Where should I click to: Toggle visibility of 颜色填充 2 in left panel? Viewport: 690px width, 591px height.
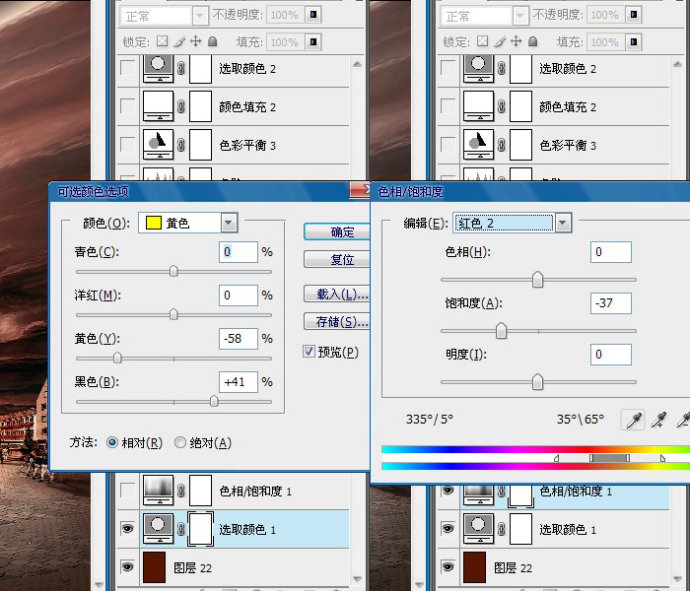[128, 106]
